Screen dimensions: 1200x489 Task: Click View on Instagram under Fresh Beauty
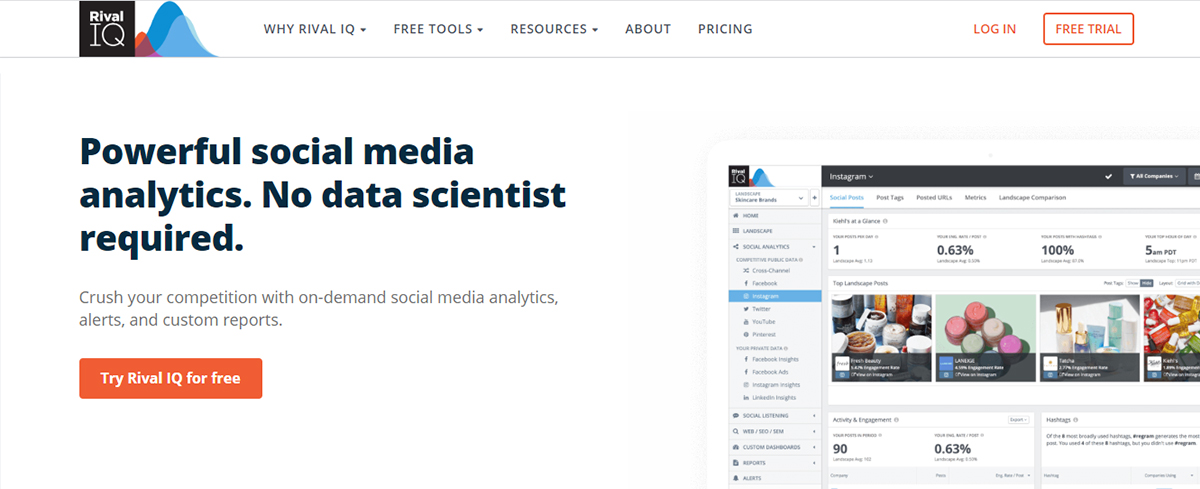[871, 375]
